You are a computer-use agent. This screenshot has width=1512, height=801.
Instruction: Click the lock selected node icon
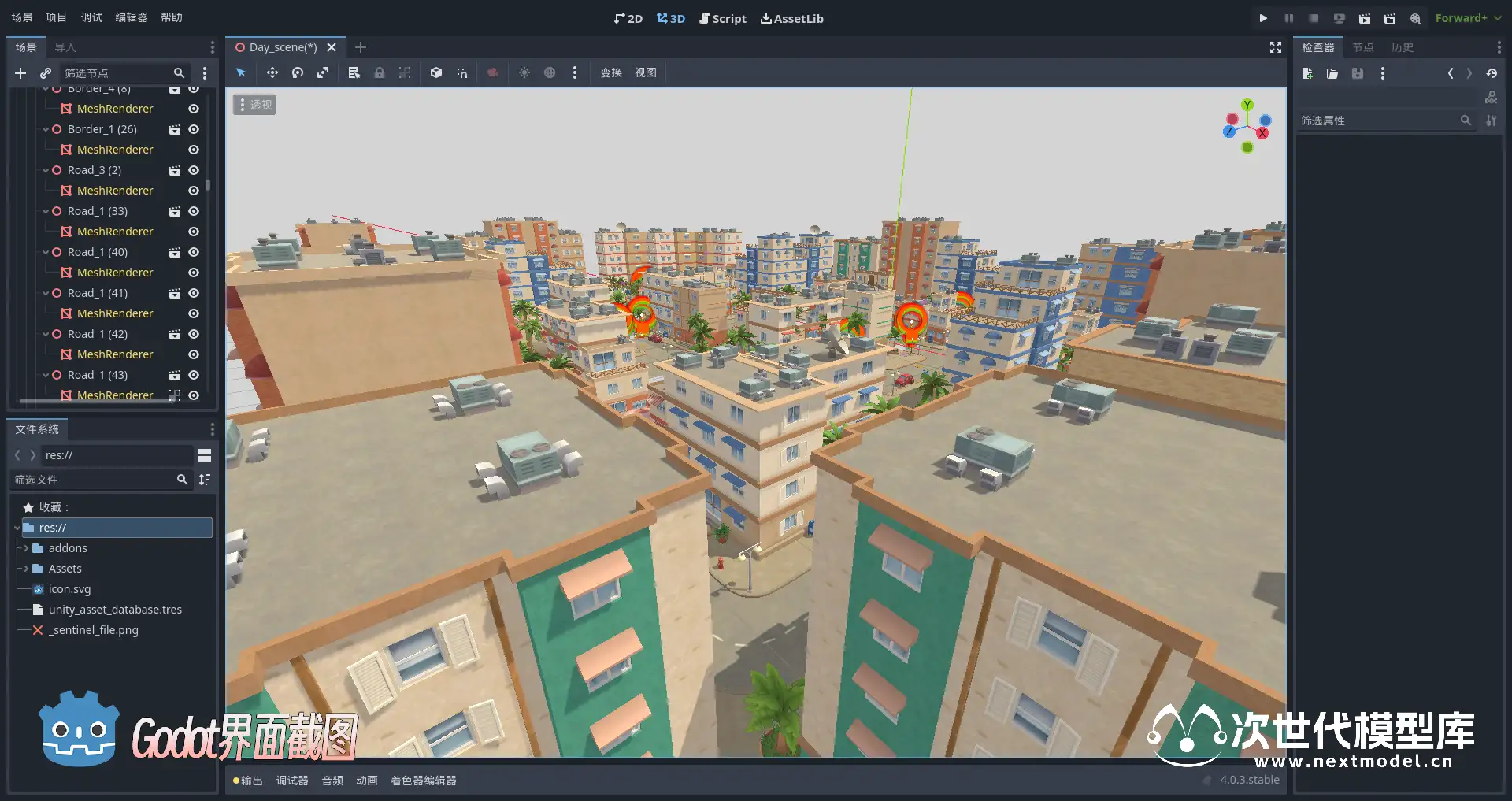pos(380,72)
